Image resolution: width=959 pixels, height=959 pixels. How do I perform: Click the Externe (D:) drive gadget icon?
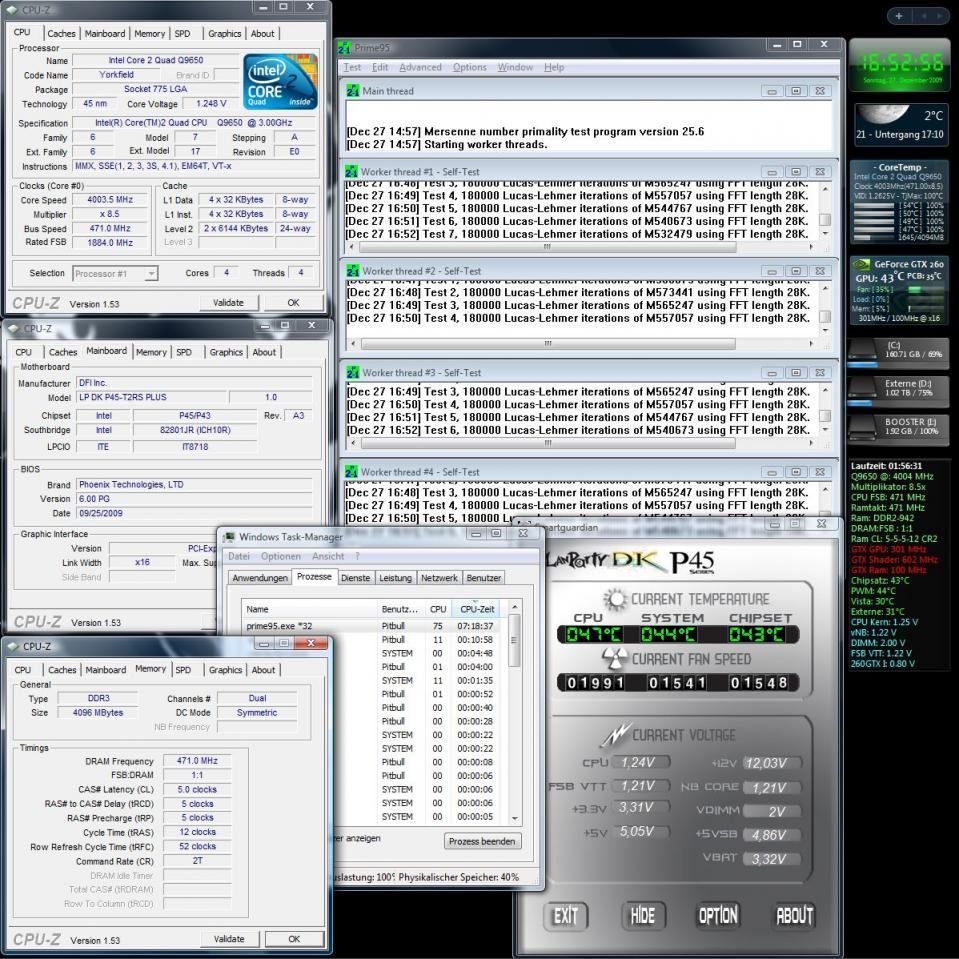862,388
